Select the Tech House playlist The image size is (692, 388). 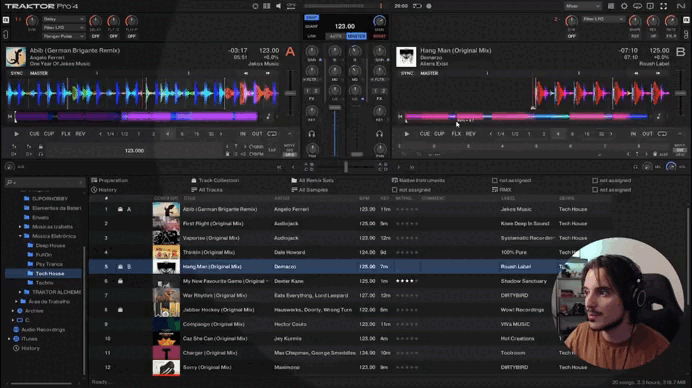[49, 274]
